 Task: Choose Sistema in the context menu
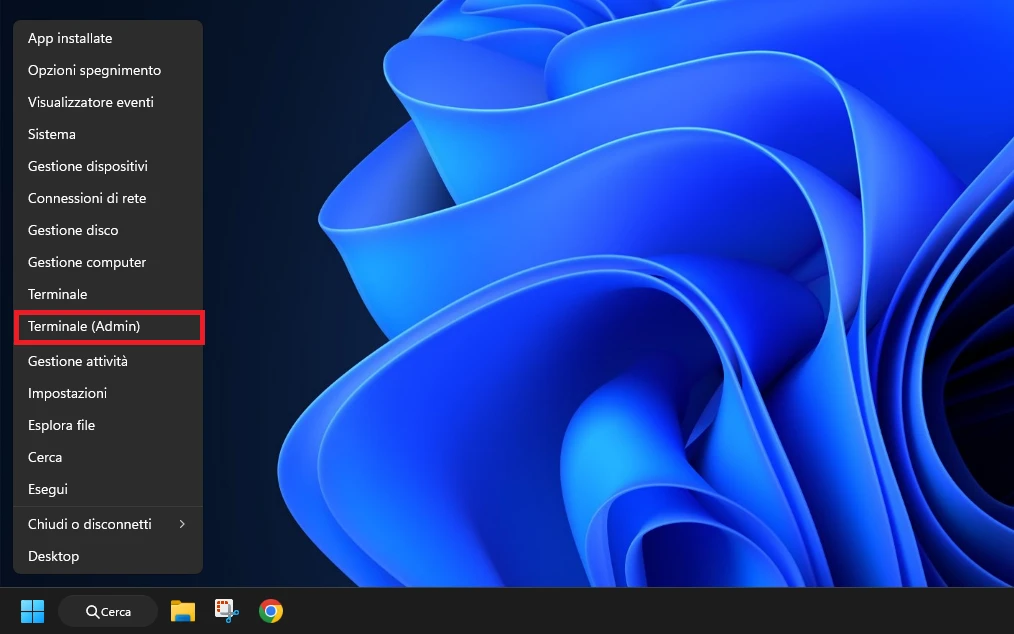click(x=108, y=134)
